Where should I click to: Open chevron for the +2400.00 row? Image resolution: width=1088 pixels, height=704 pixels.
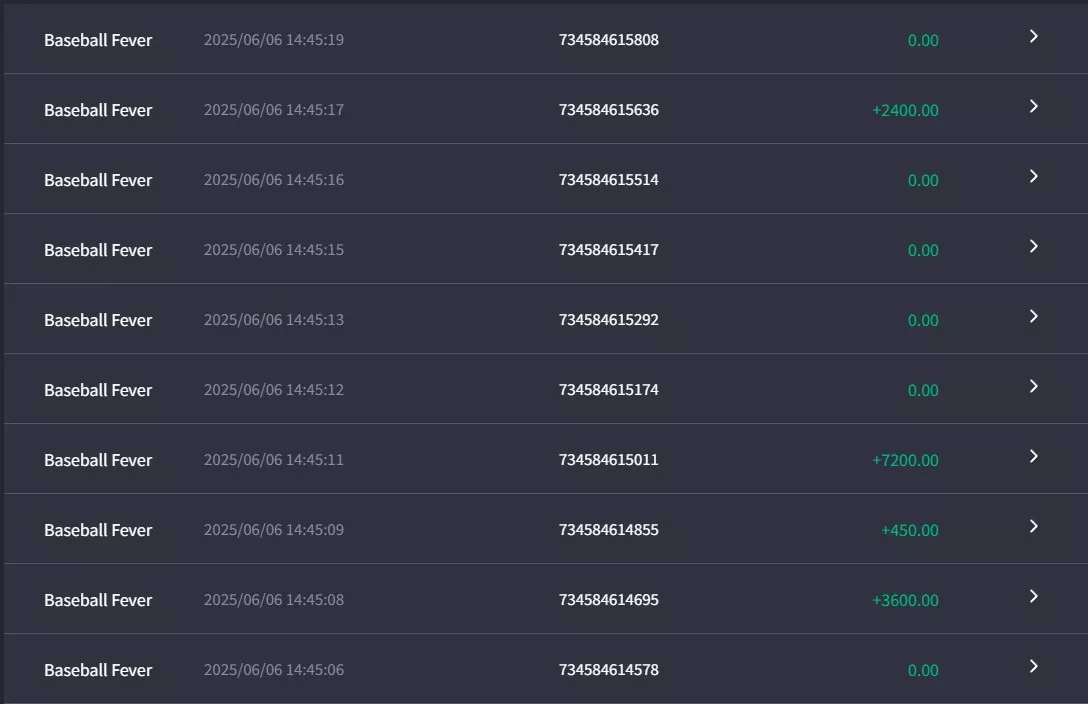(x=1033, y=106)
